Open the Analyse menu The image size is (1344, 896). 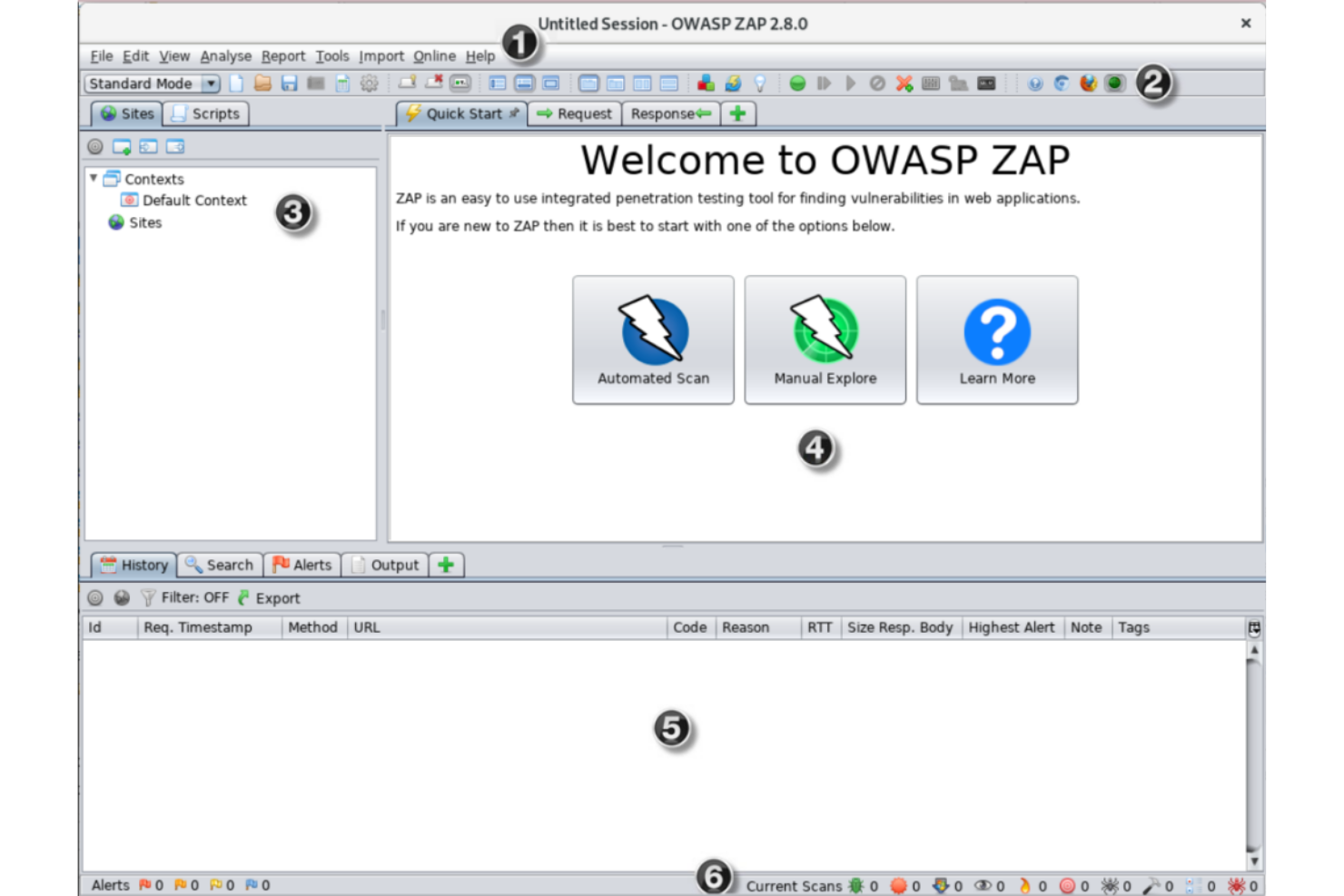(226, 56)
